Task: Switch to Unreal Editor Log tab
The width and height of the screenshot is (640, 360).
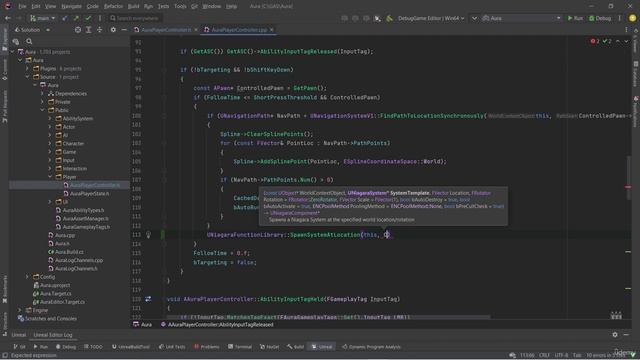Action: [x=53, y=335]
